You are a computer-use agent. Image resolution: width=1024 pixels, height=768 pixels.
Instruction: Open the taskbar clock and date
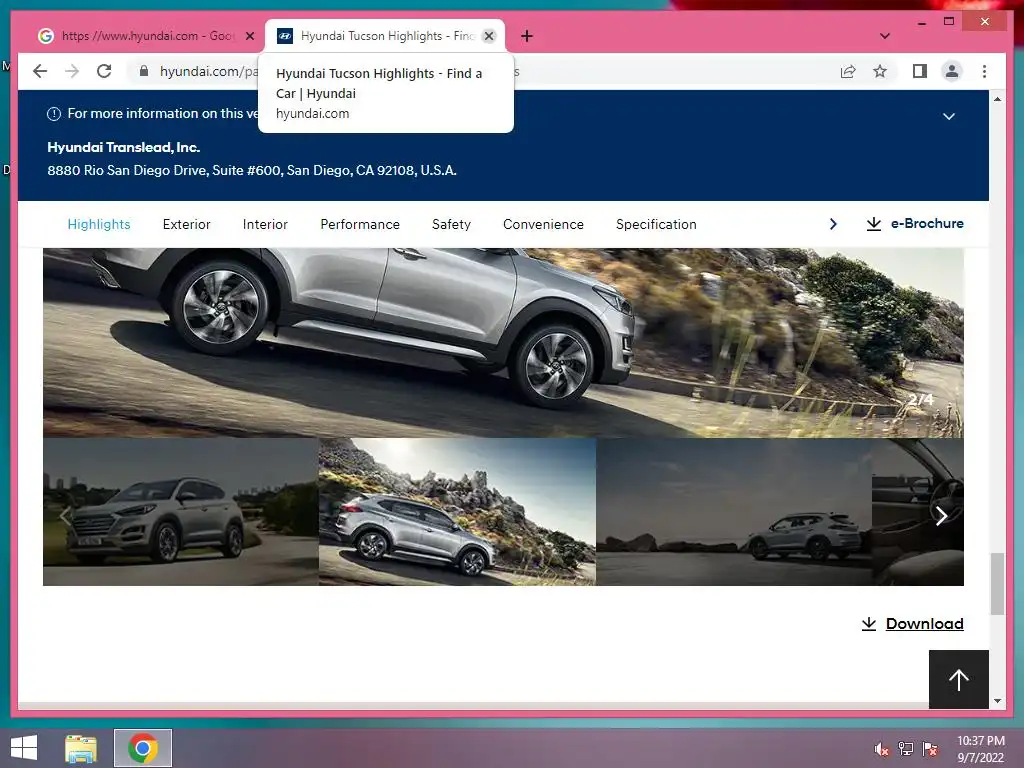point(980,749)
